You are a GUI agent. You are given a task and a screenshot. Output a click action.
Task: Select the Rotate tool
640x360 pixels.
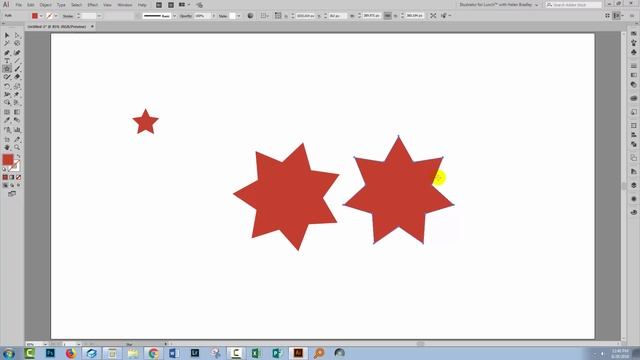[7, 87]
